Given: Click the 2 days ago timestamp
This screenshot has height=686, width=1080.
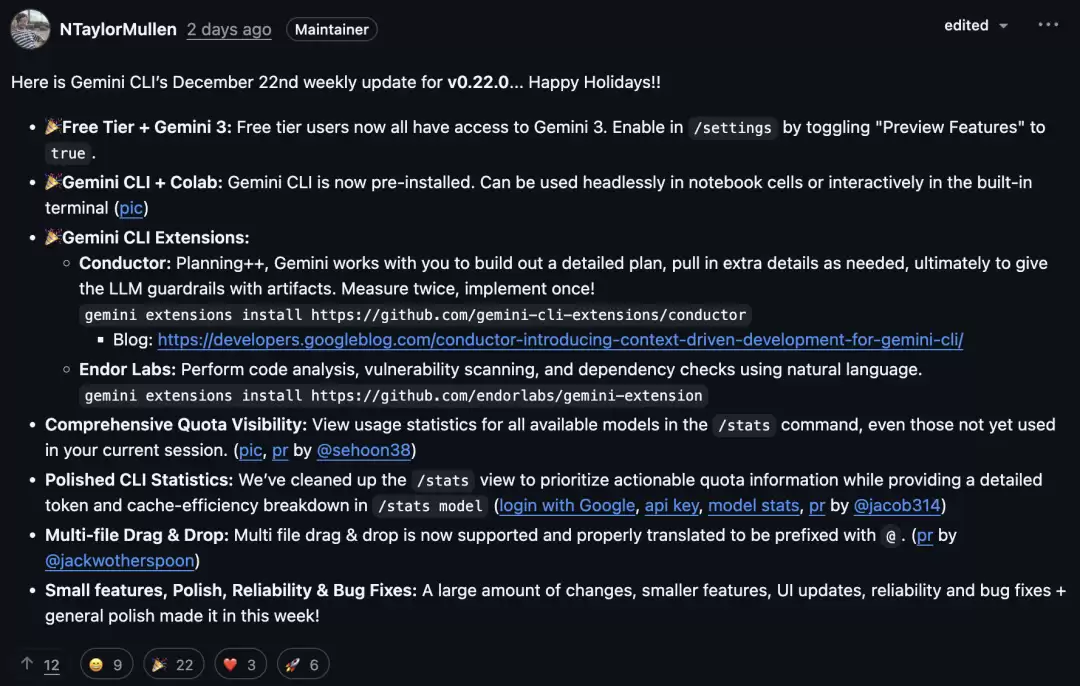Looking at the screenshot, I should click(x=229, y=29).
